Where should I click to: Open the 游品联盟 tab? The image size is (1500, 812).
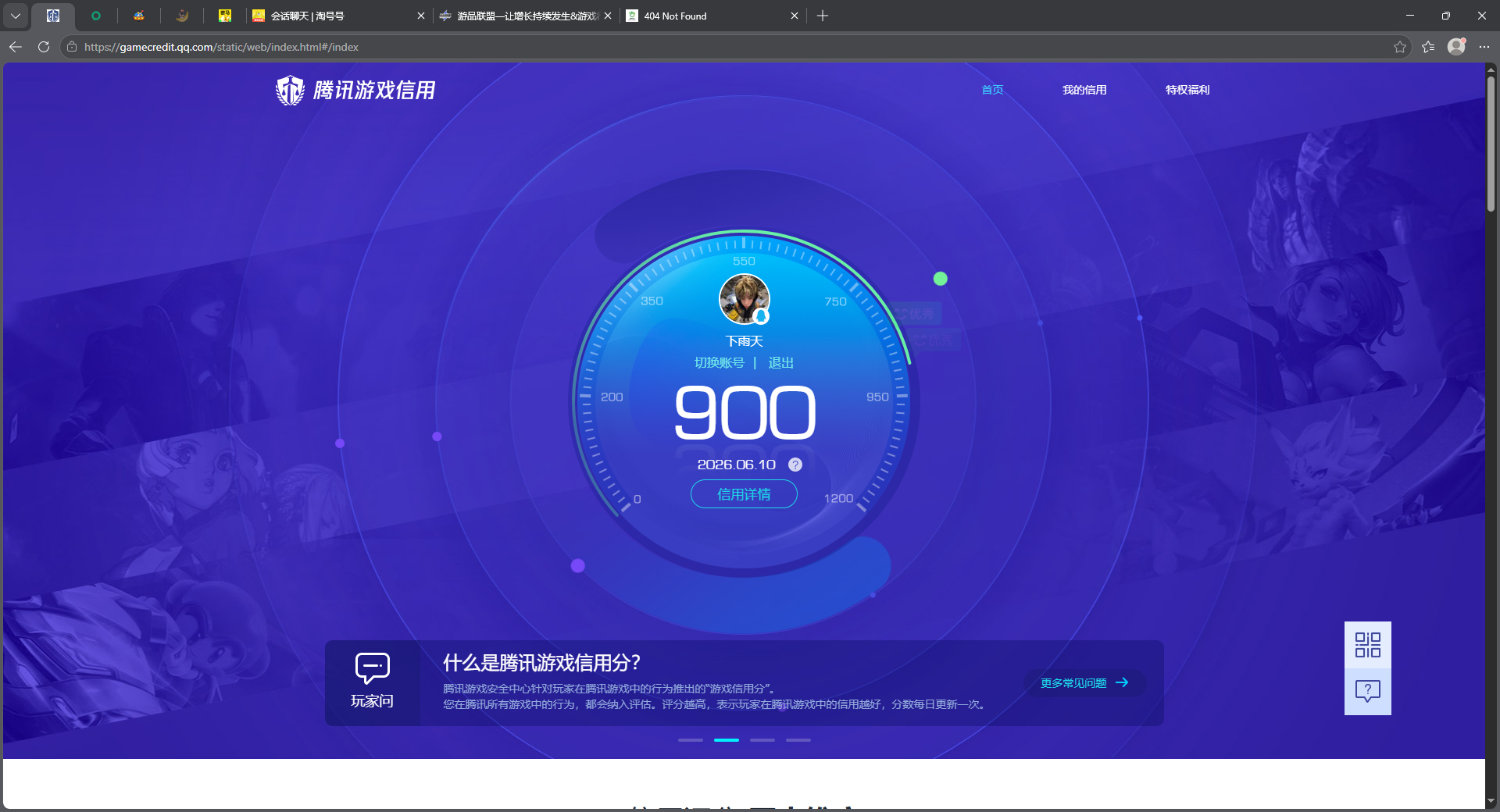click(x=525, y=16)
